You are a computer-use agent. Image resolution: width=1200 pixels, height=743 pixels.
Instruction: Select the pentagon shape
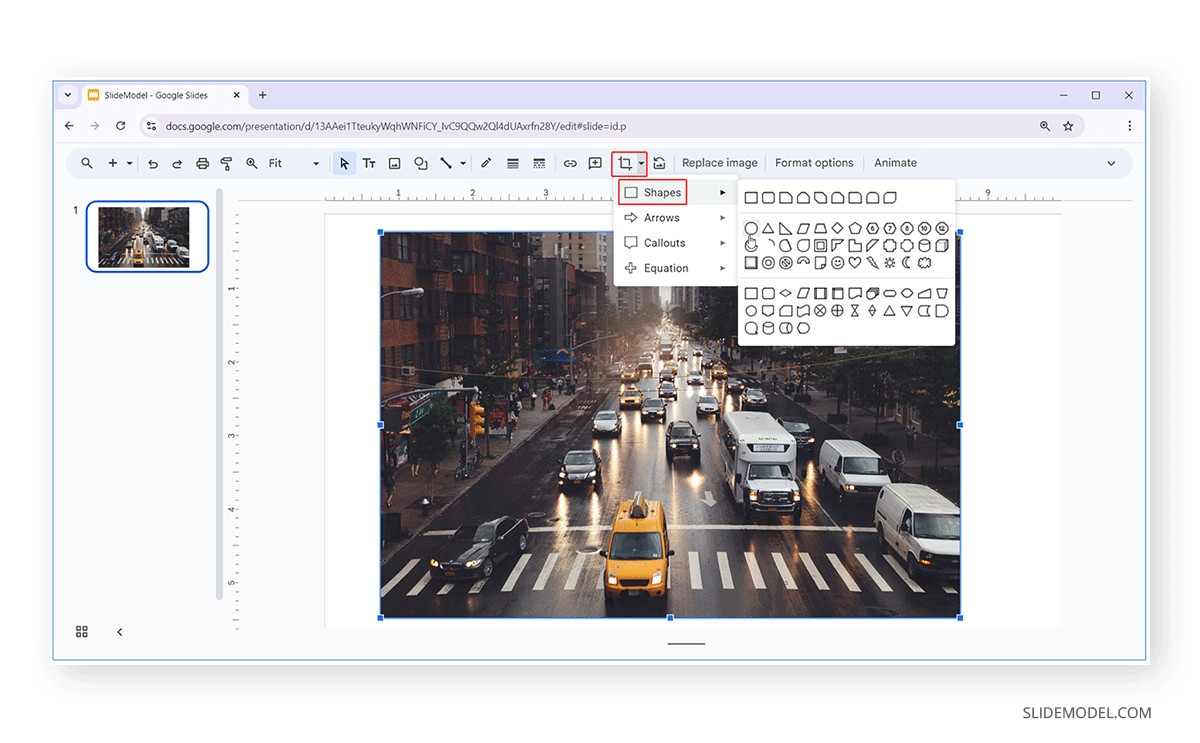coord(855,228)
